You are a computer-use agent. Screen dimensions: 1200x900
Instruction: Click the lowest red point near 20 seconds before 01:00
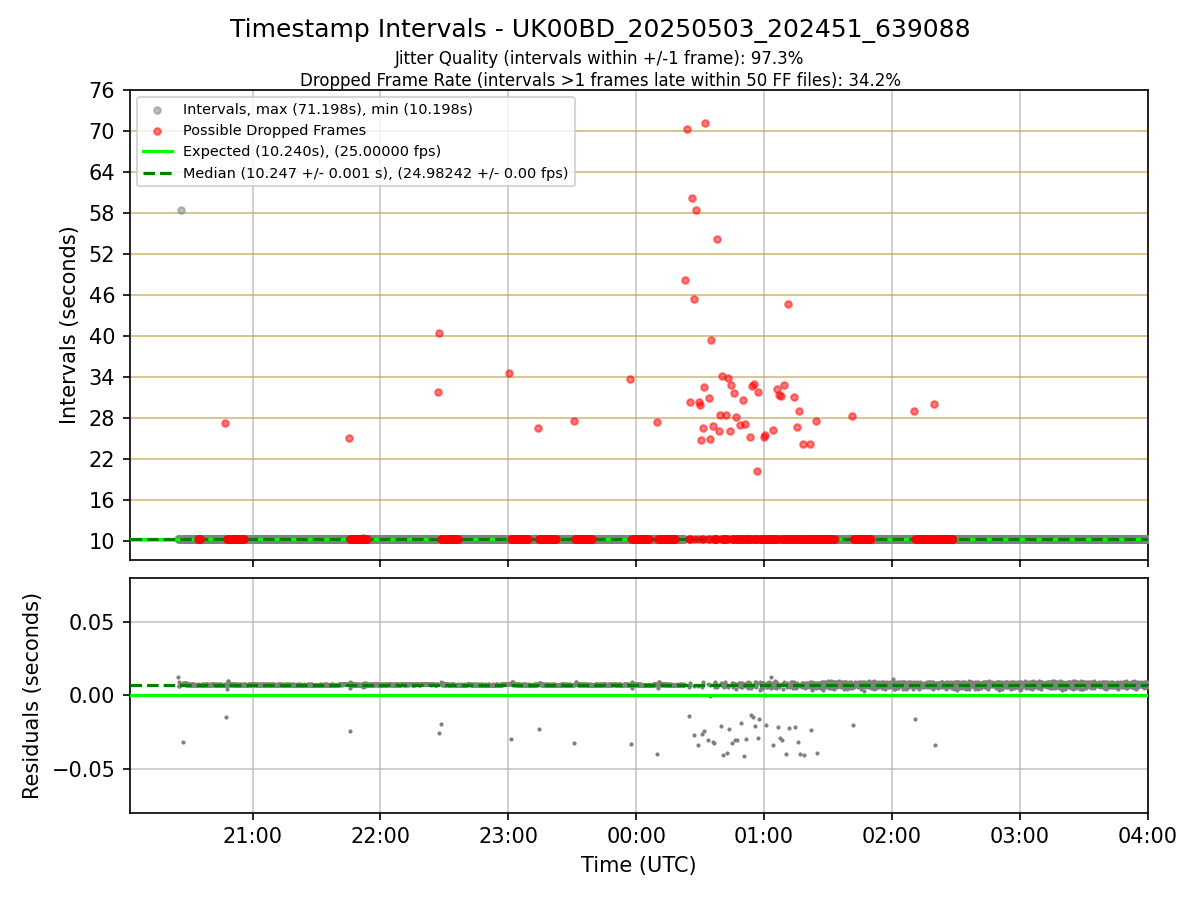tap(757, 471)
